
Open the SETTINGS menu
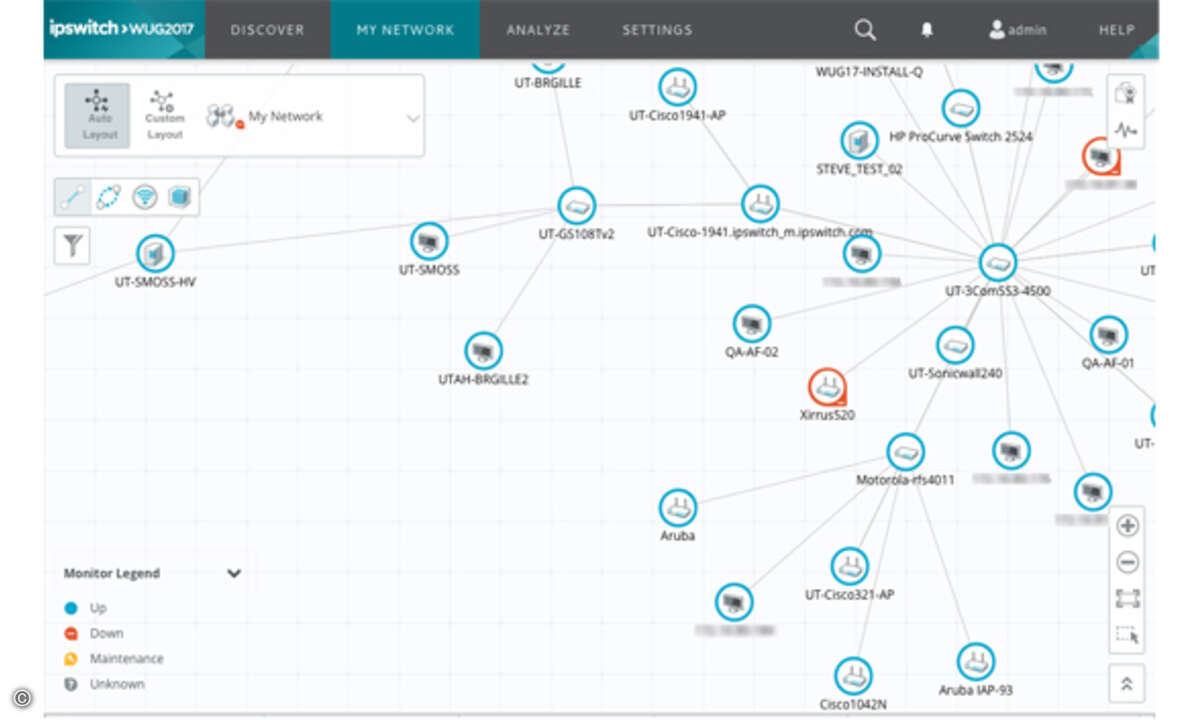pos(657,30)
